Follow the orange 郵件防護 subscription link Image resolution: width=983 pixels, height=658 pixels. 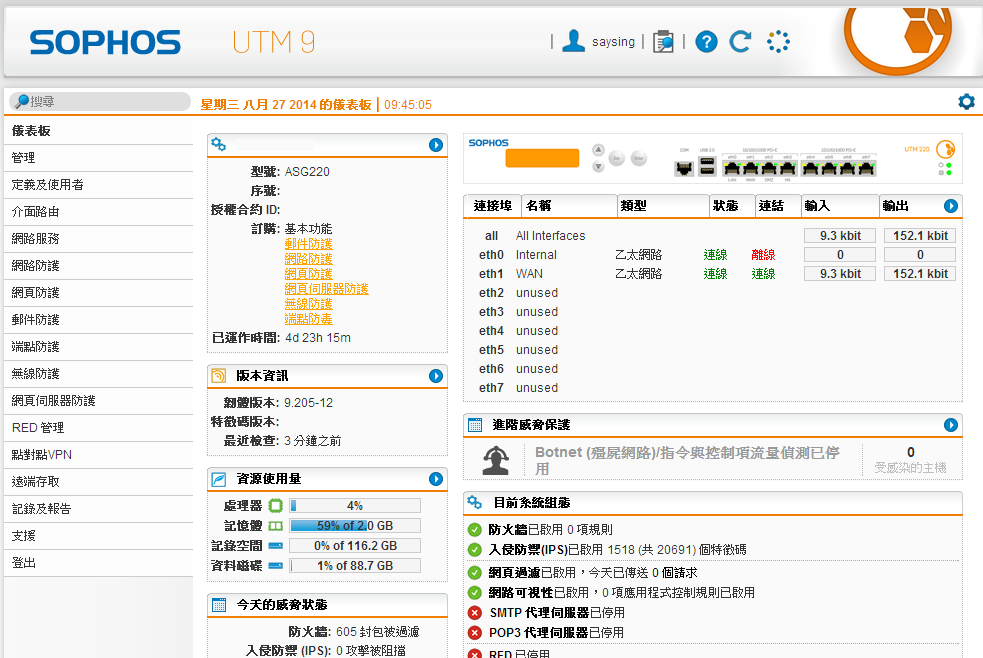coord(308,244)
